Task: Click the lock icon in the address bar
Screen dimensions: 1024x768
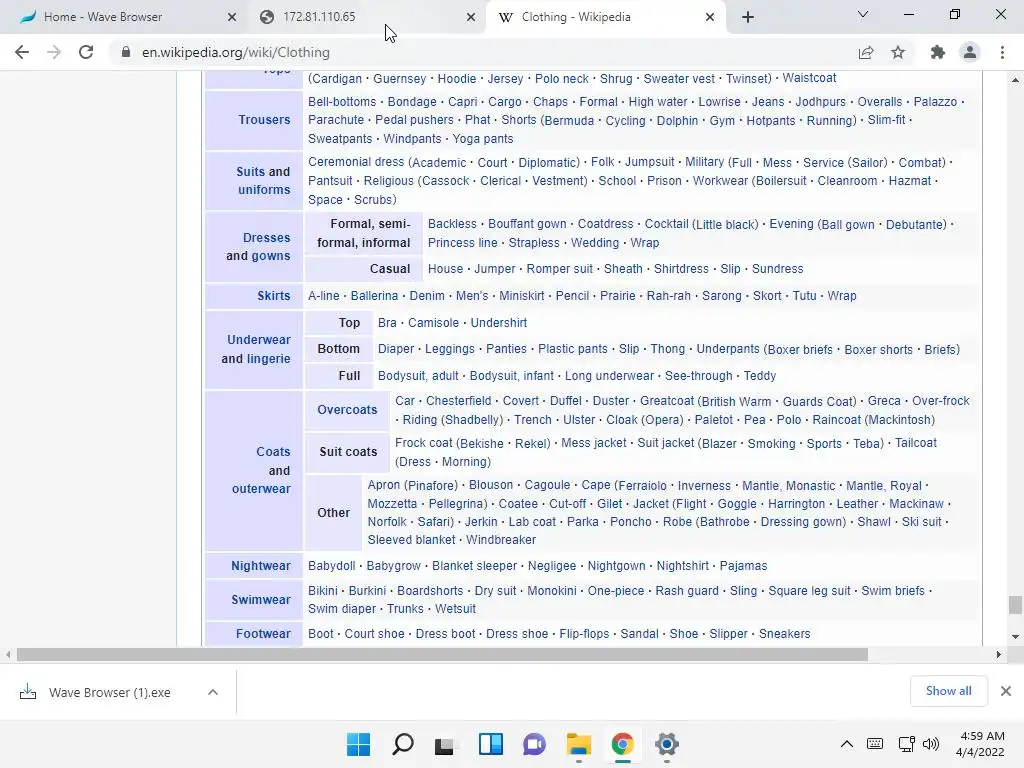Action: [126, 52]
